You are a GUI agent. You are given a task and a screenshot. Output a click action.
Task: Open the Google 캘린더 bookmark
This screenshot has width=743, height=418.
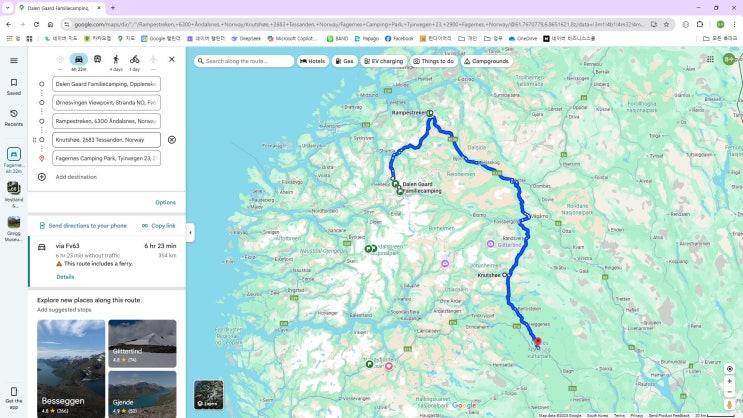161,38
